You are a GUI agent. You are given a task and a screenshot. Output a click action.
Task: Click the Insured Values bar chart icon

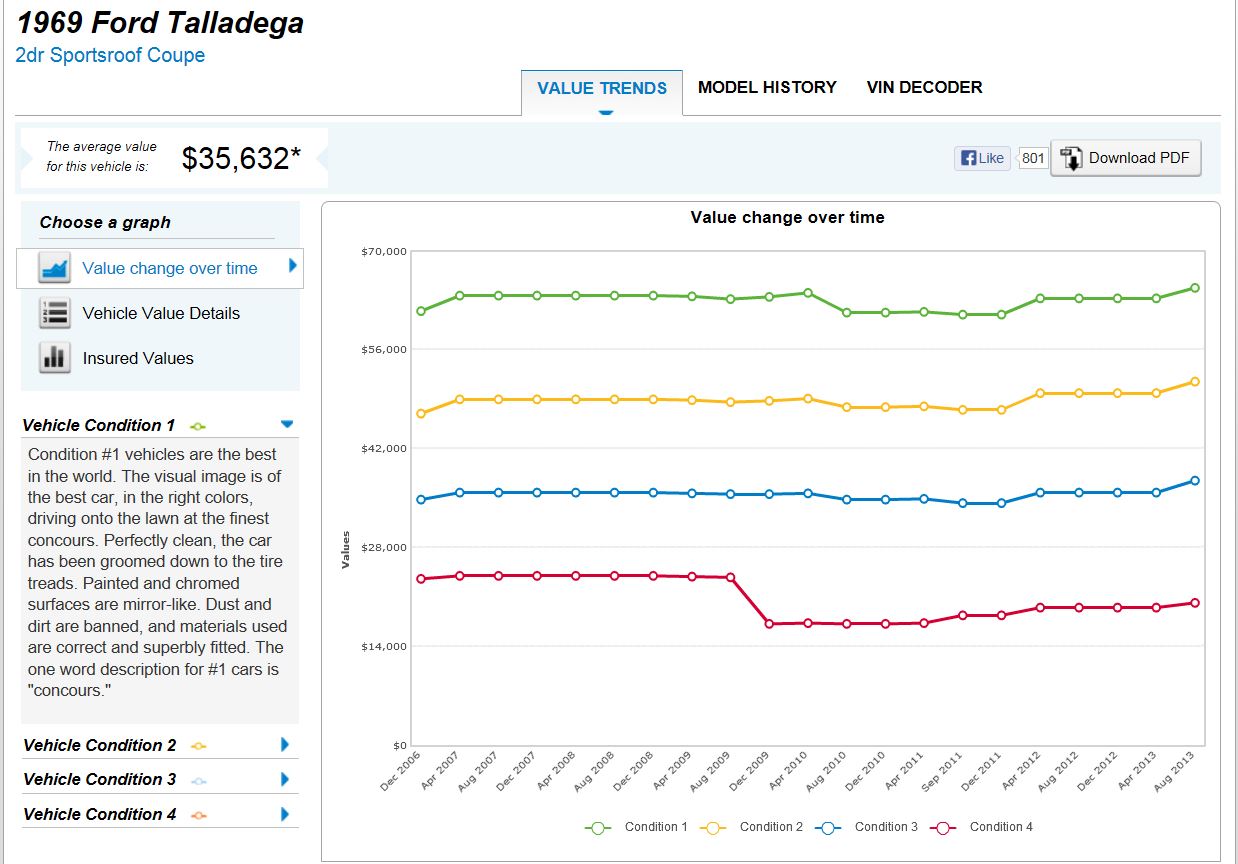(54, 358)
